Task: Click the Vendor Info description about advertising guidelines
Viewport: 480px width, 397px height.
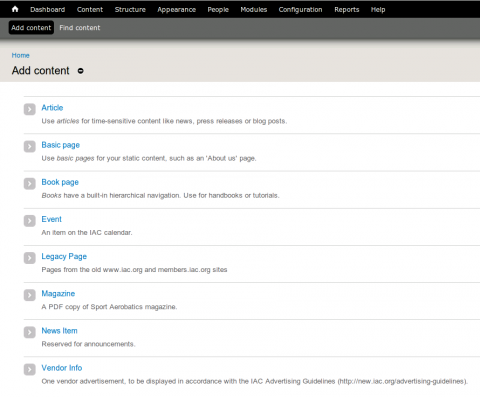Action: 255,381
